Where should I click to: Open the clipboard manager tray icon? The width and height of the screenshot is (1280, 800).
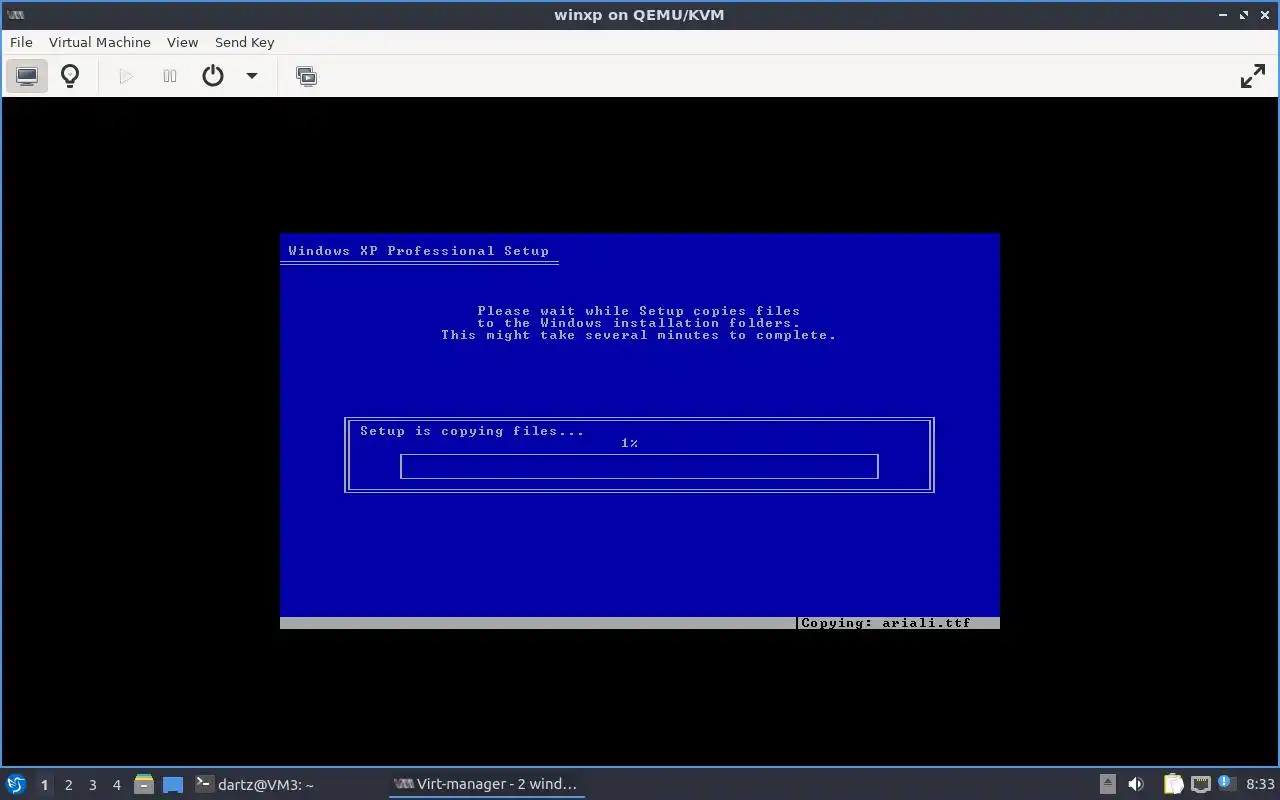click(x=1173, y=784)
